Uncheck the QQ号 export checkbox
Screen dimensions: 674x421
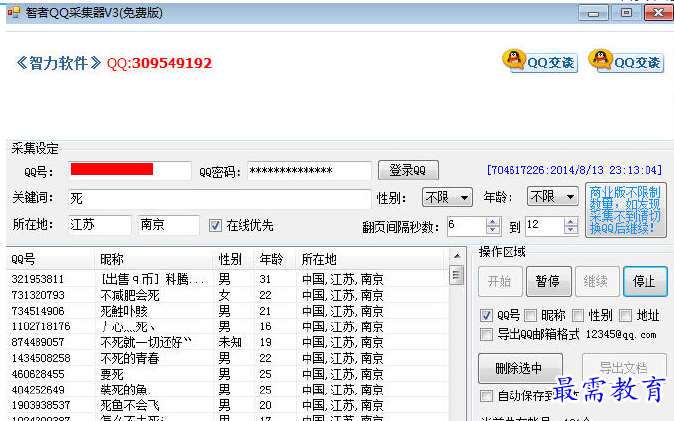pos(486,316)
